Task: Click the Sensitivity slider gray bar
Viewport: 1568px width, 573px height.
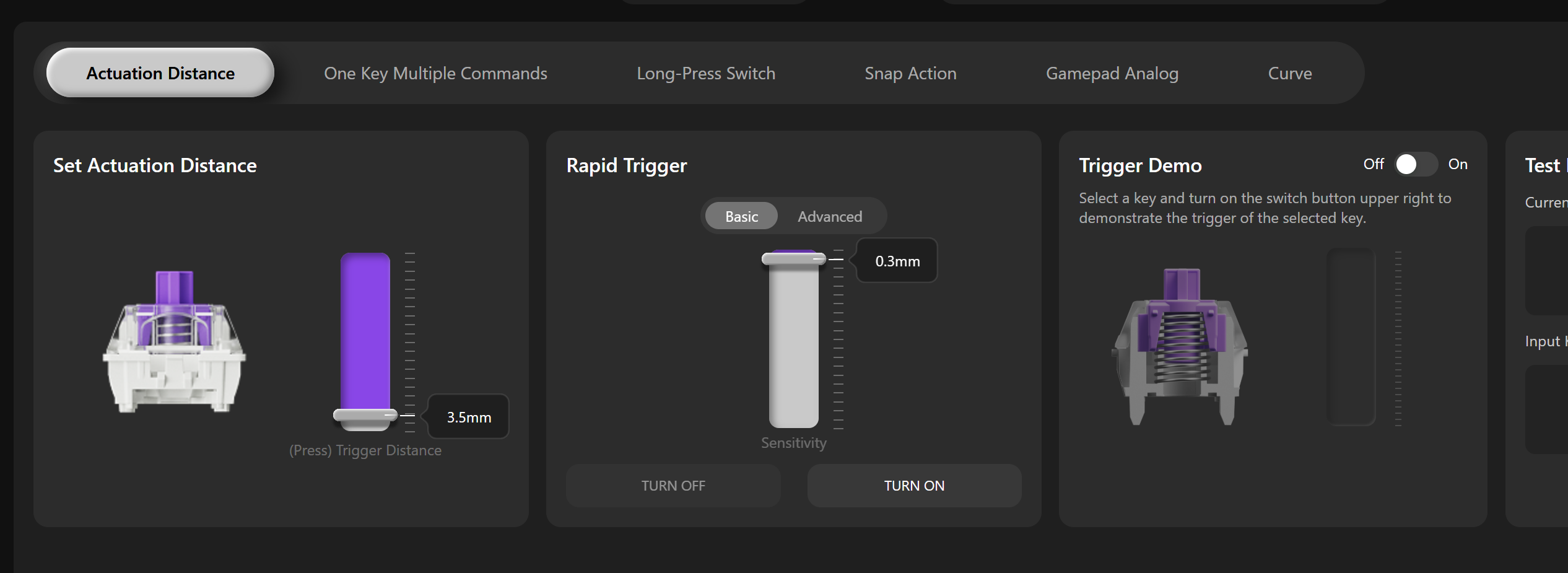Action: tap(793, 347)
